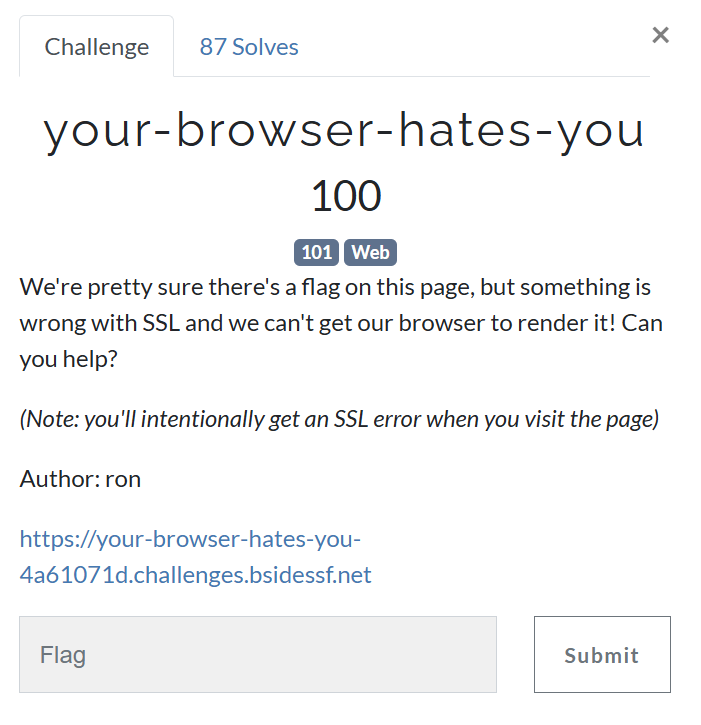Click the 100 point value
Image resolution: width=701 pixels, height=725 pixels.
pyautogui.click(x=346, y=196)
